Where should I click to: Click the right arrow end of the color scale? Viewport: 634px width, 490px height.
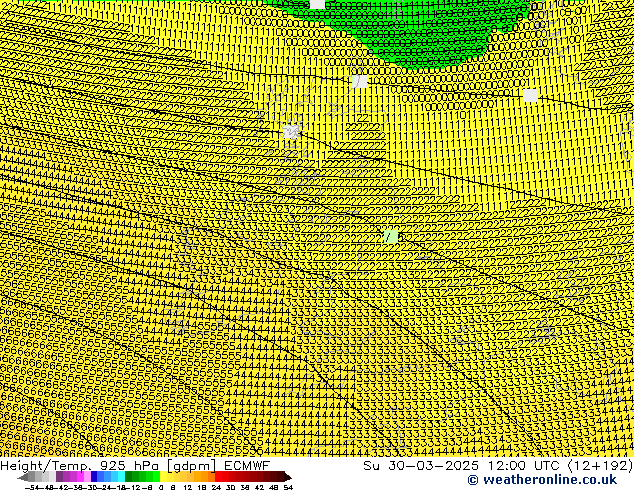point(288,478)
